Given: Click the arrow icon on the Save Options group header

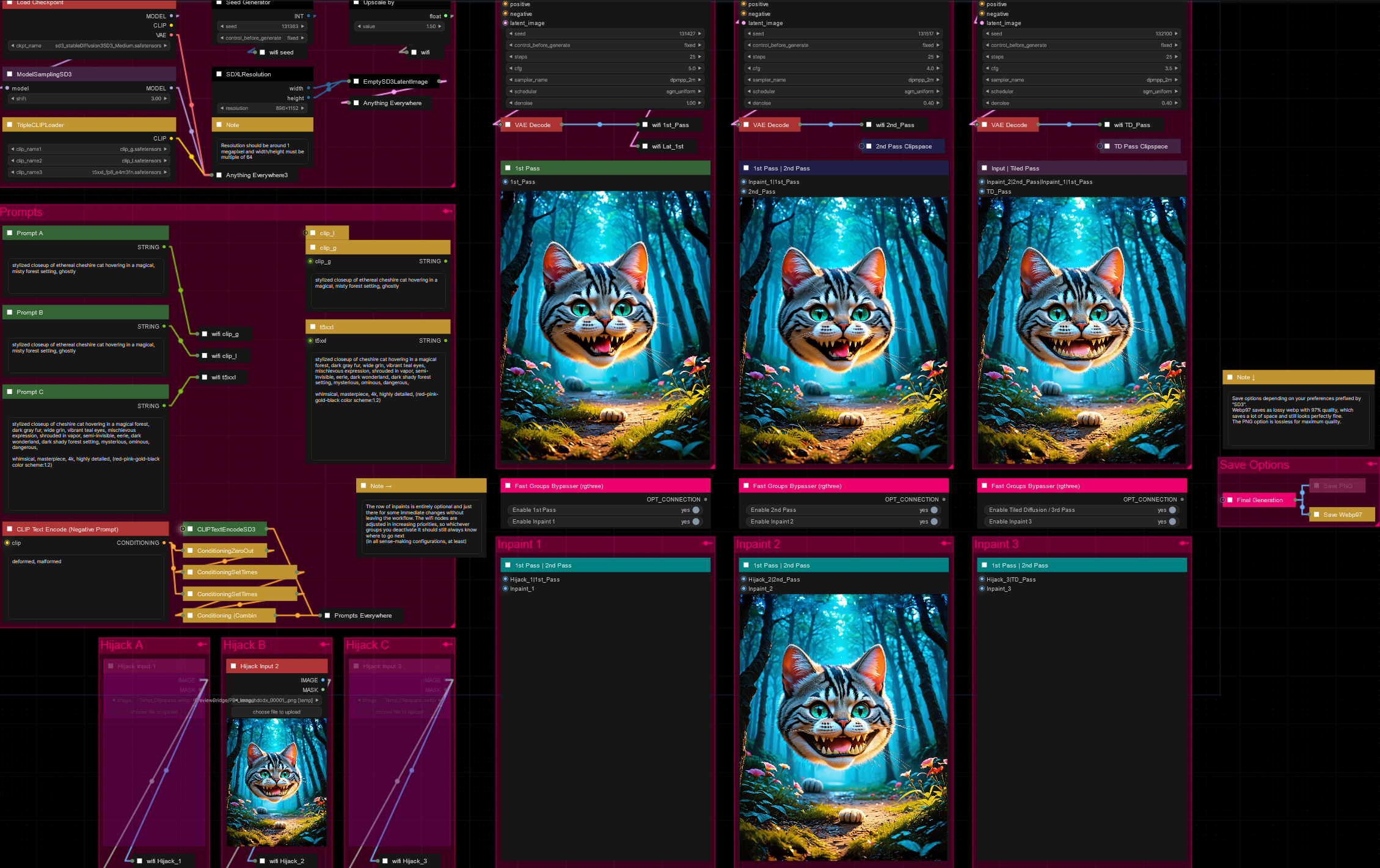Looking at the screenshot, I should (x=1372, y=464).
